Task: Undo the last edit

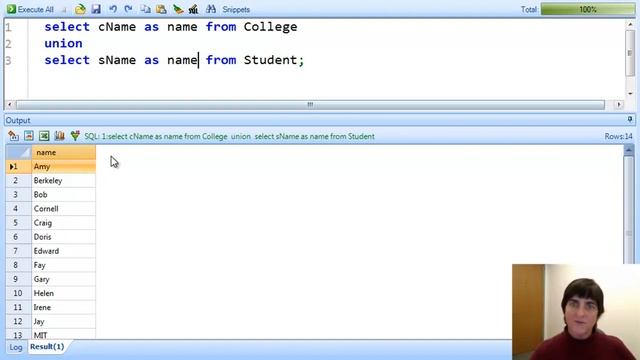Action: (x=113, y=9)
